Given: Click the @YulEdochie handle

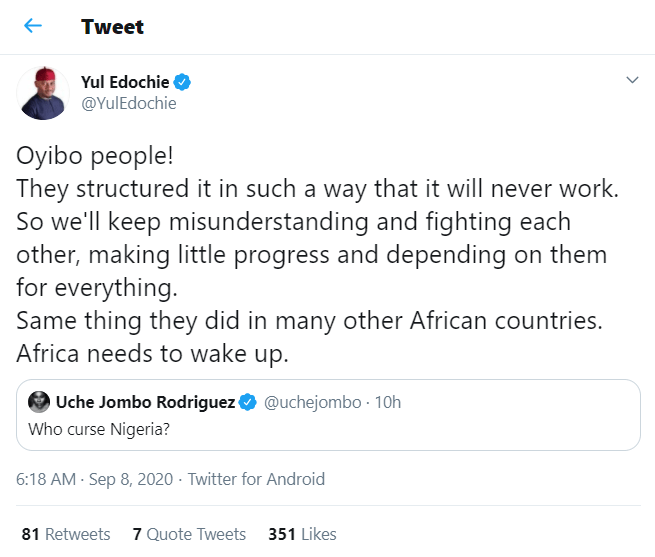Looking at the screenshot, I should [x=128, y=103].
